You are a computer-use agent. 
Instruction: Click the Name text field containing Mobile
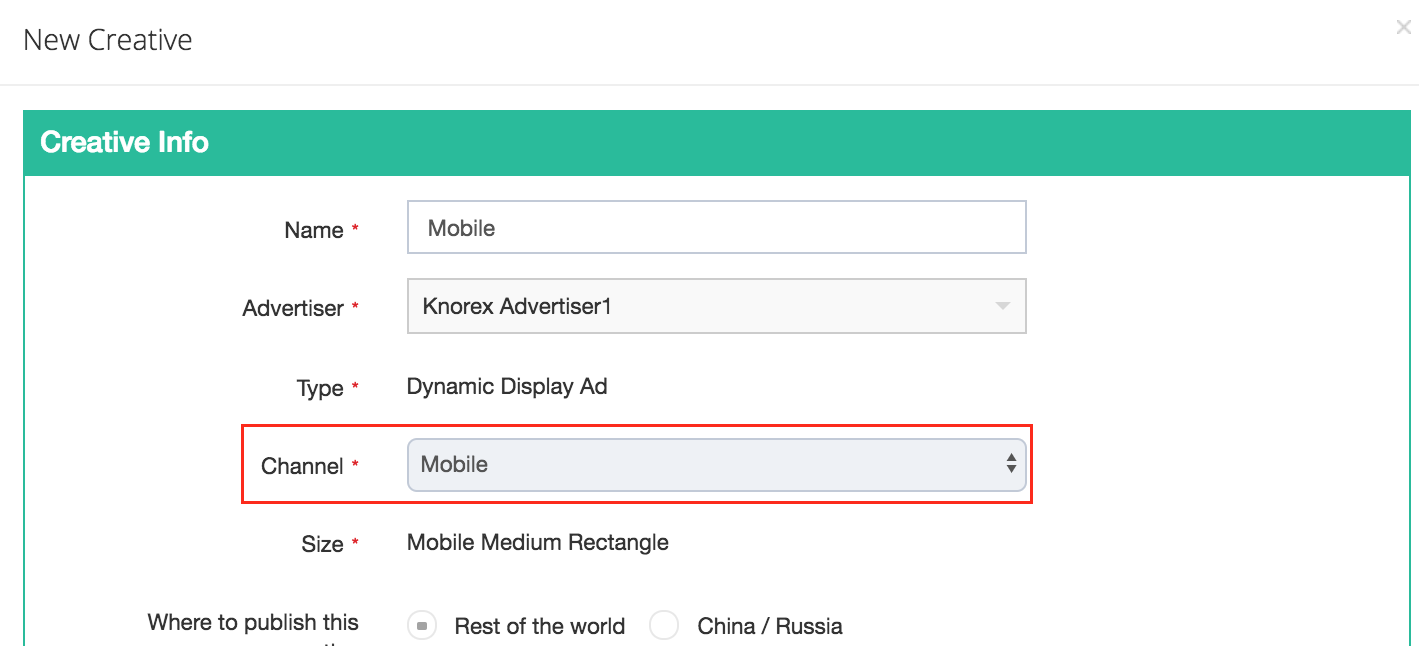716,228
